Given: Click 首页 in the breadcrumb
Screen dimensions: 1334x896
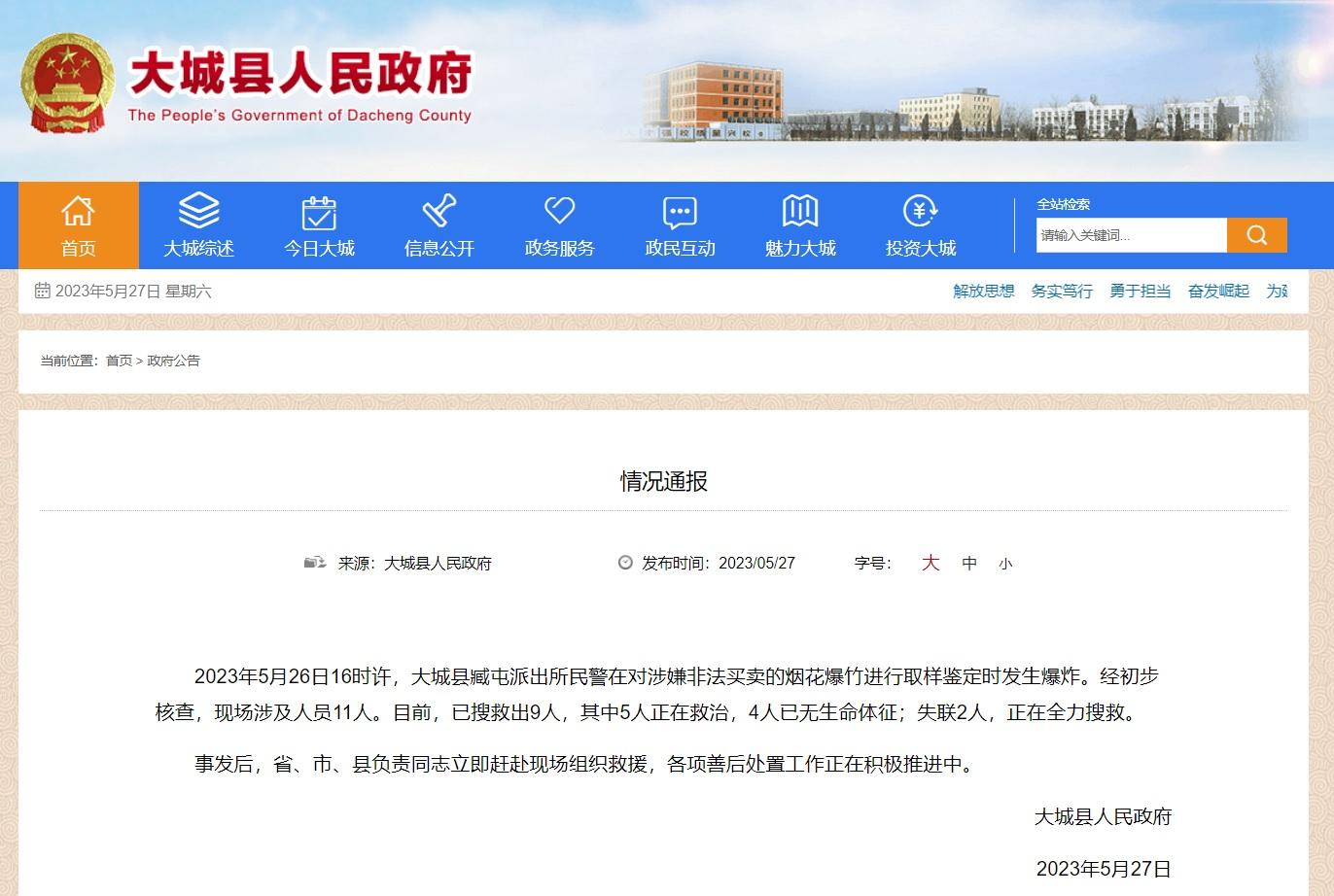Looking at the screenshot, I should tap(119, 361).
